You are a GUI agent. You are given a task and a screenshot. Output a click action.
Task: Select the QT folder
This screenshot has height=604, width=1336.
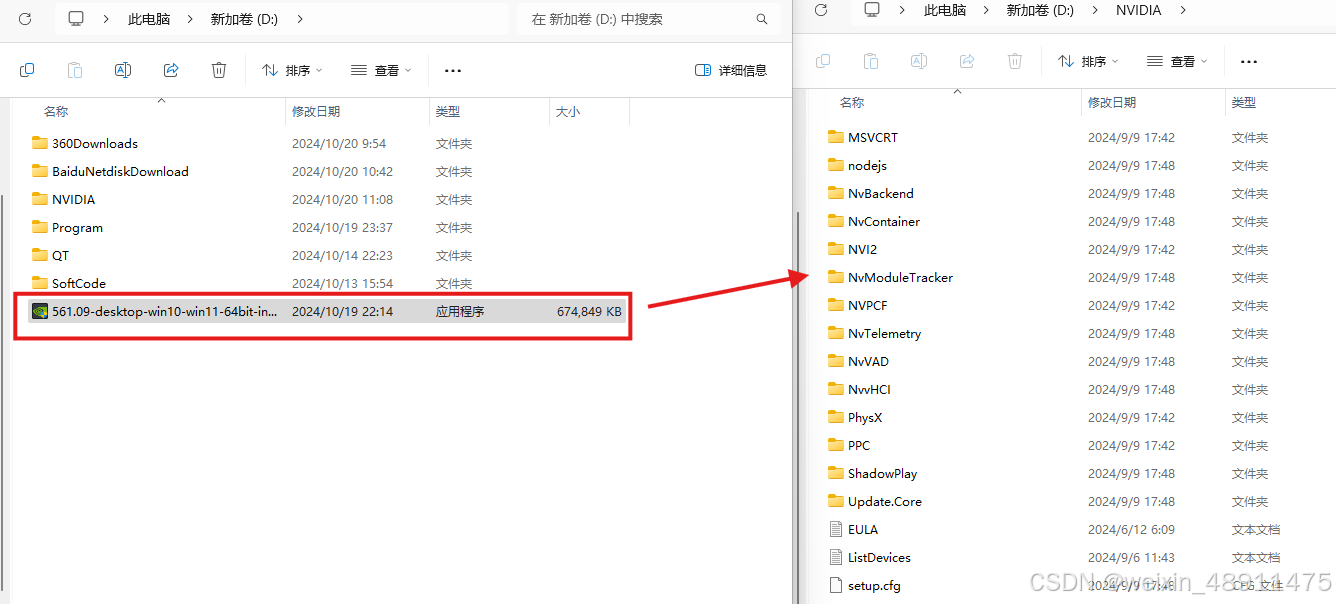click(61, 255)
